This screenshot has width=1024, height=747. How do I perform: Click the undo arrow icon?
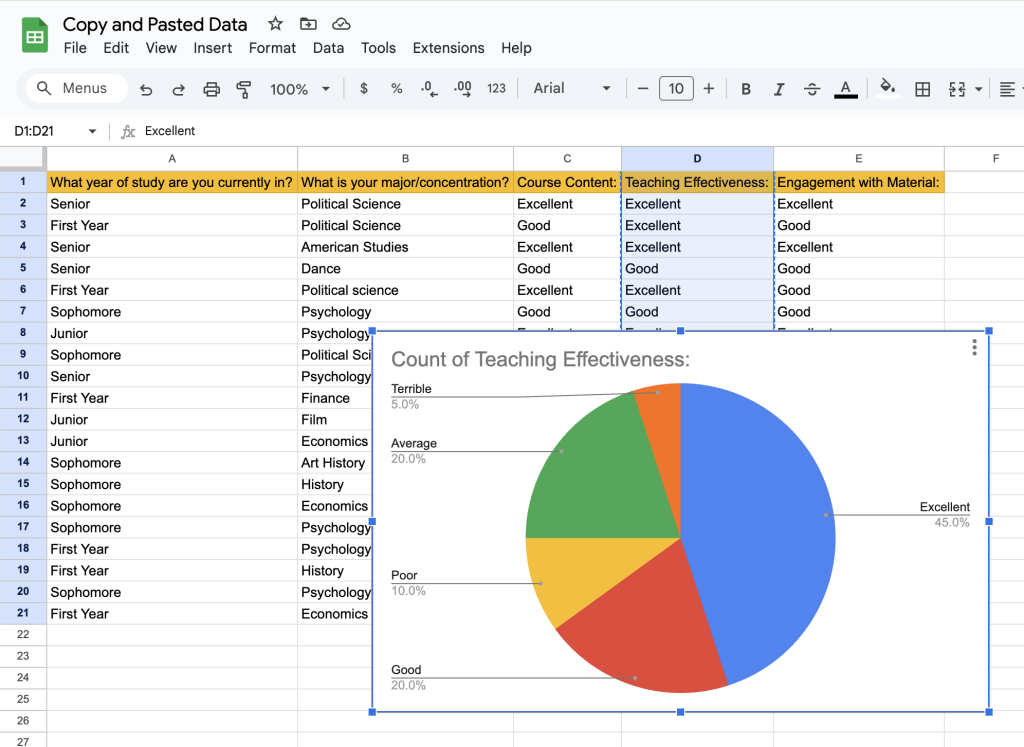(146, 89)
